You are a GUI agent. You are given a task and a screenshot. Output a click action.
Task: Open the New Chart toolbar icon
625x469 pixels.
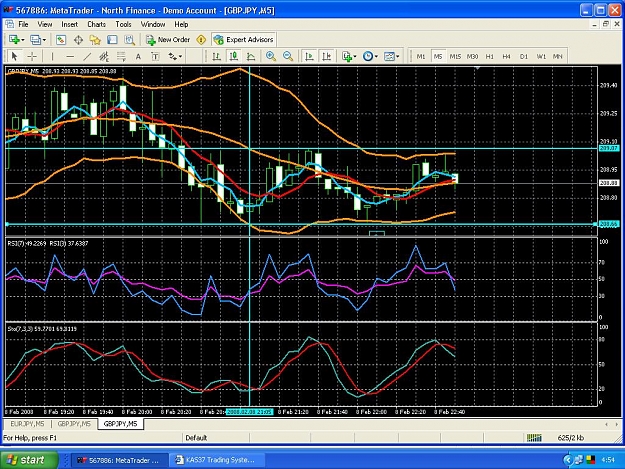click(14, 39)
